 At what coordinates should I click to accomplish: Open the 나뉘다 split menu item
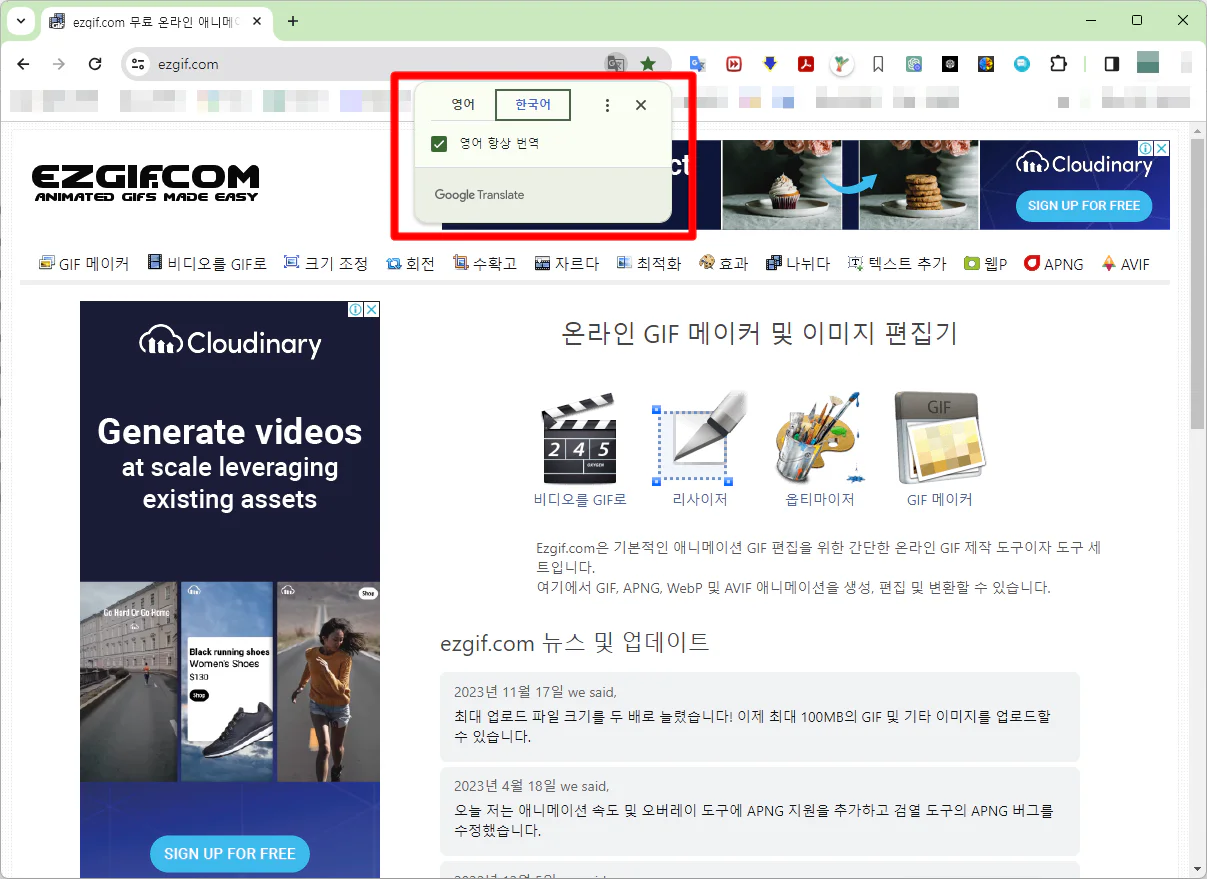point(798,264)
